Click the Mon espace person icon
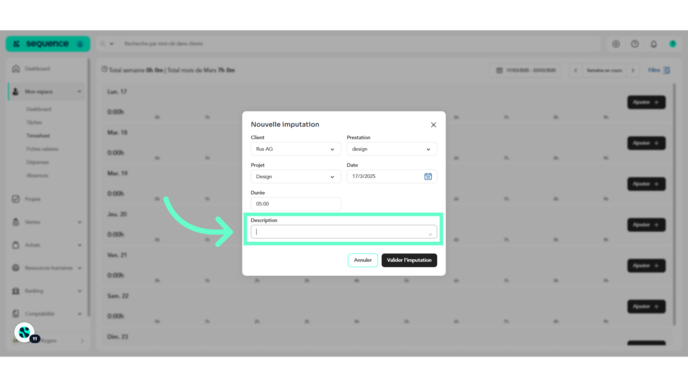The width and height of the screenshot is (688, 387). click(16, 92)
